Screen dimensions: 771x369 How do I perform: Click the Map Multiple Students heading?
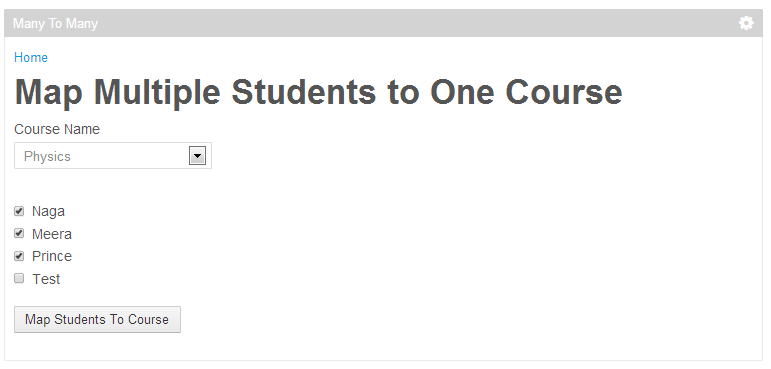pos(319,92)
